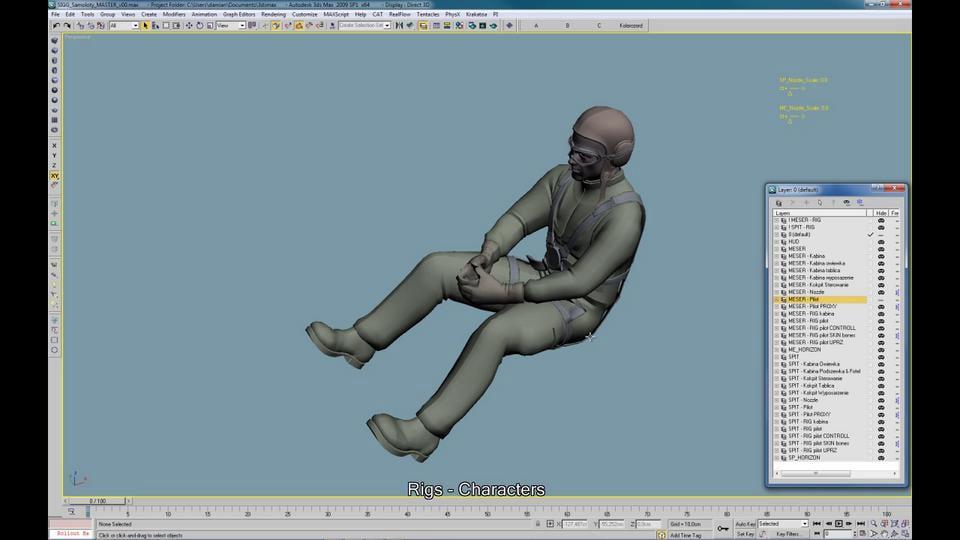
Task: Click the Quick Render teapot icon
Action: (x=493, y=26)
